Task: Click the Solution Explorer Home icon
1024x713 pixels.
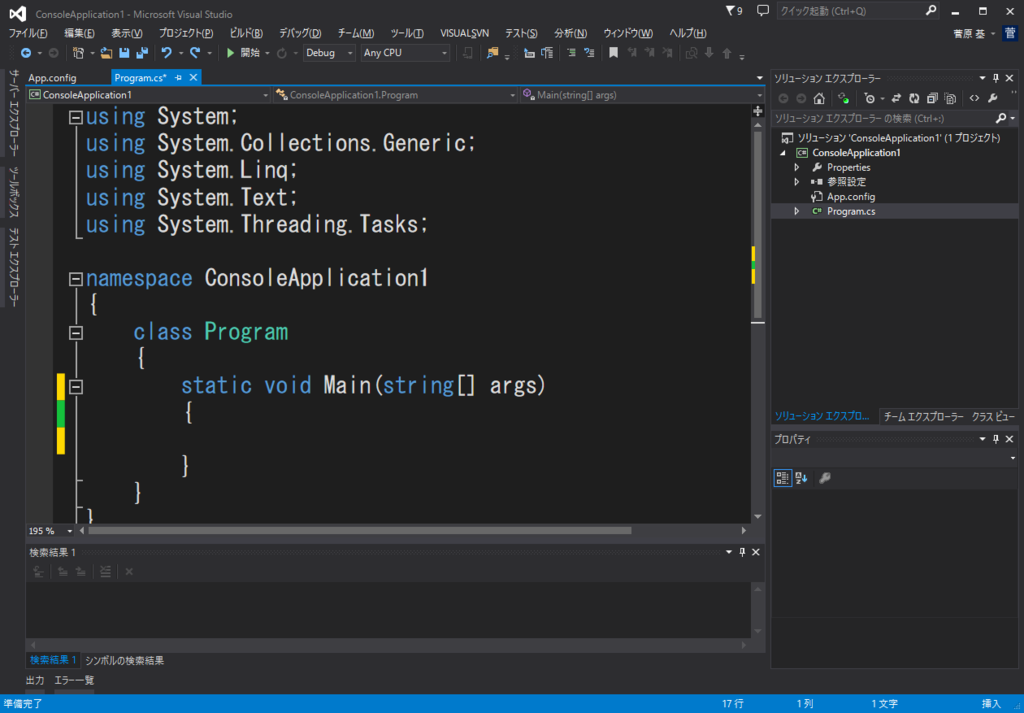Action: pos(819,99)
